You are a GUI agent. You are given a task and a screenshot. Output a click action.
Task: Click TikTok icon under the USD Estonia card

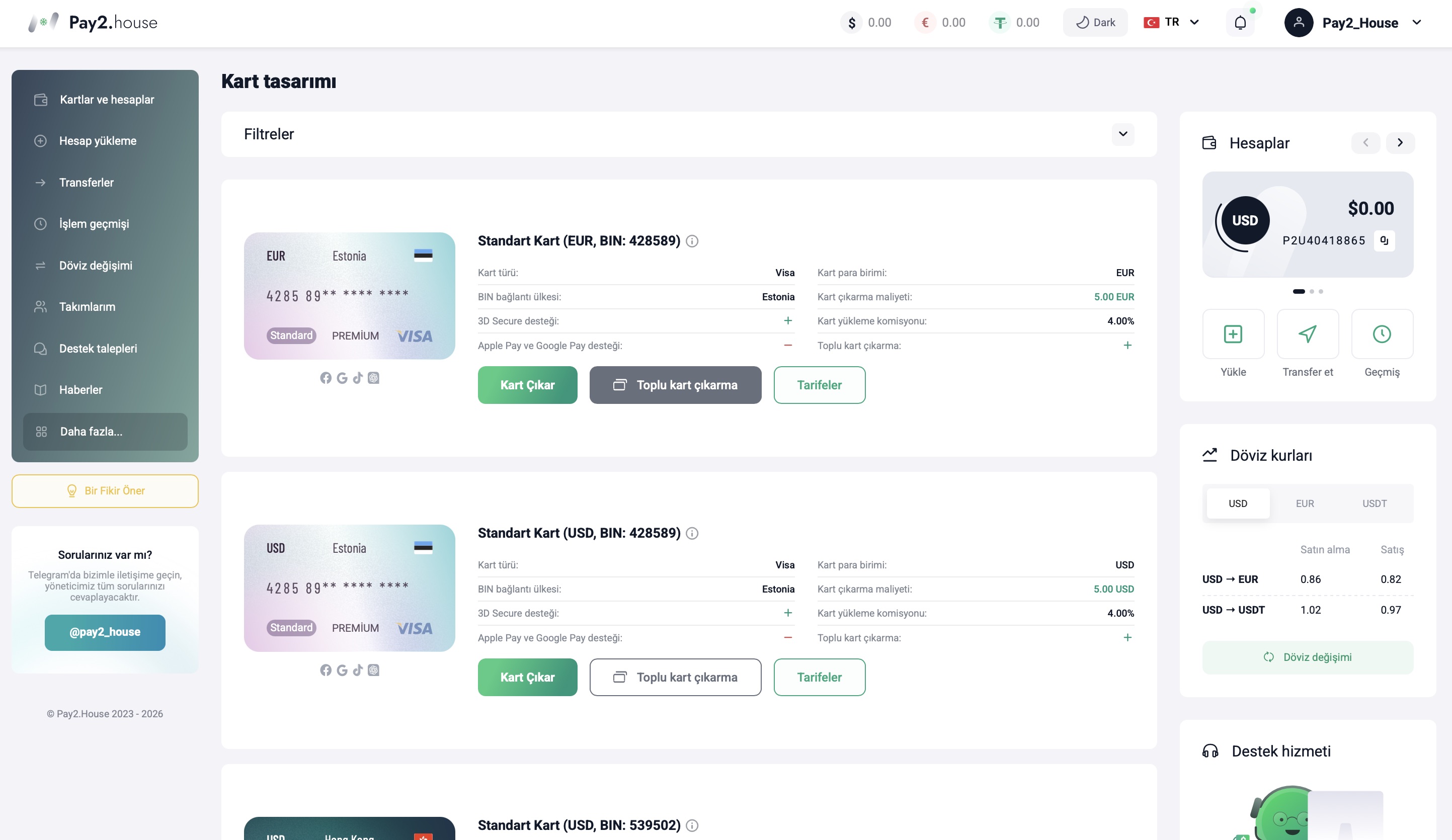tap(358, 670)
